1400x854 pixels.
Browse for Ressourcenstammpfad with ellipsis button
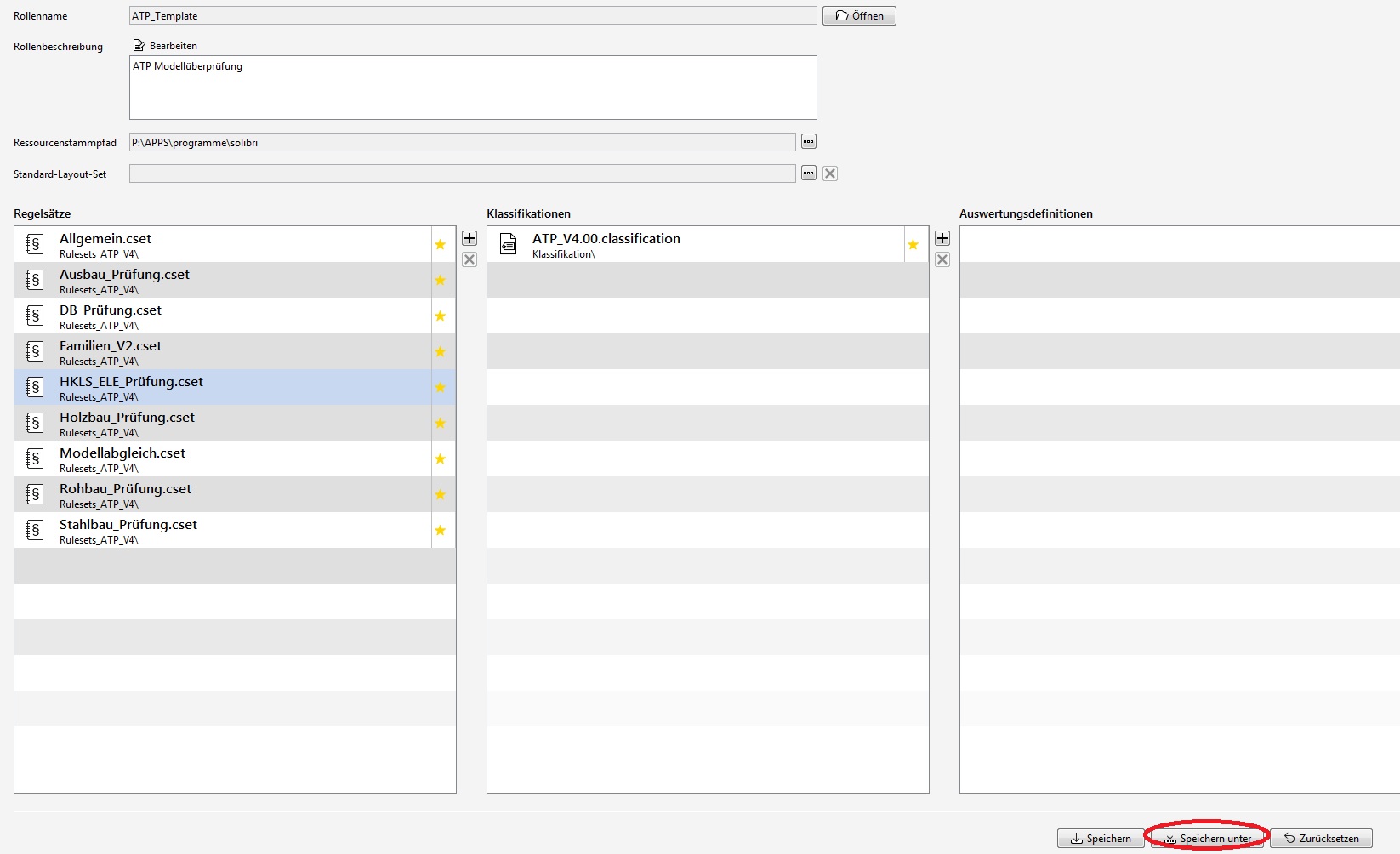[809, 142]
